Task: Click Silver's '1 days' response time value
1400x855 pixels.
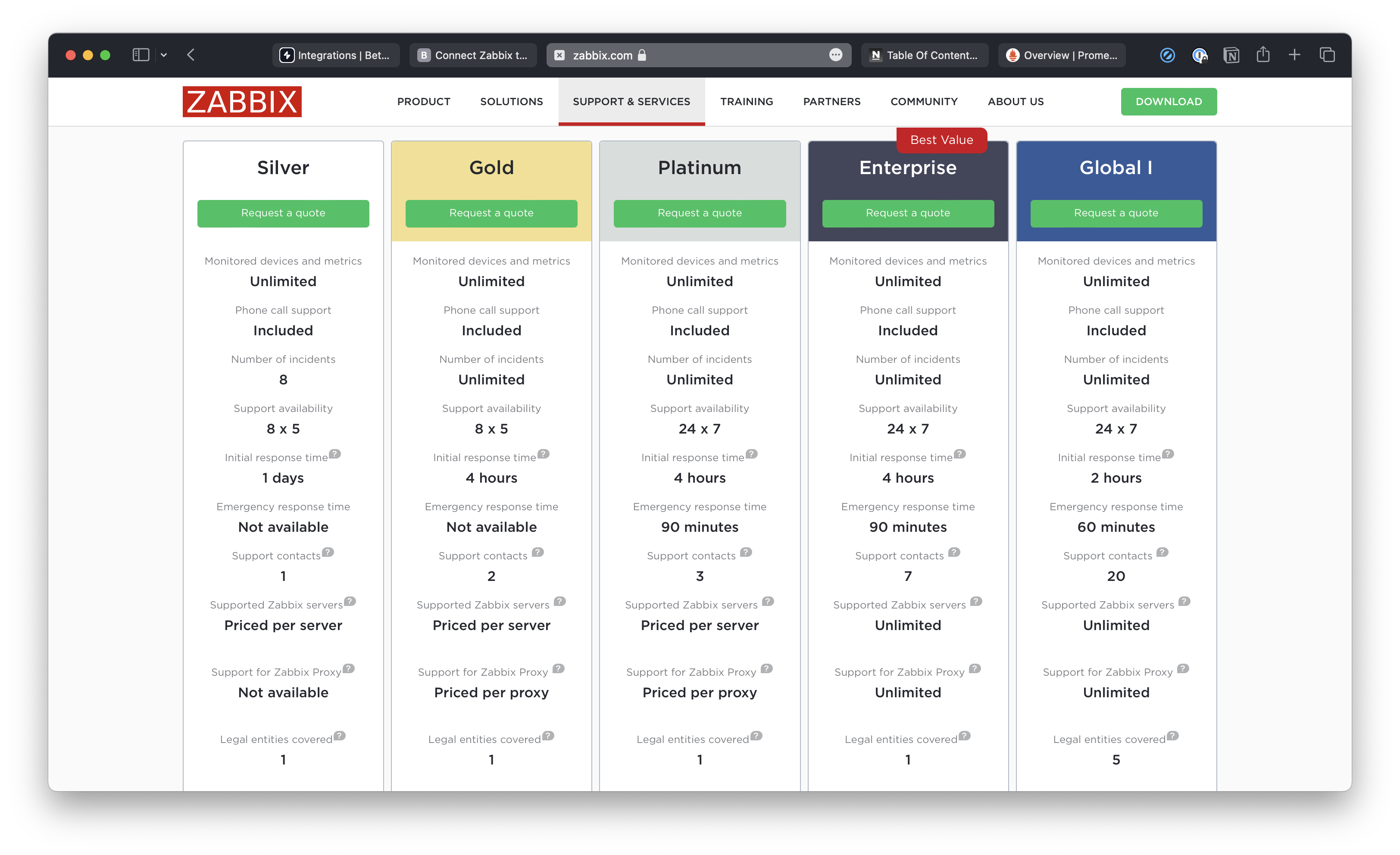Action: (283, 478)
